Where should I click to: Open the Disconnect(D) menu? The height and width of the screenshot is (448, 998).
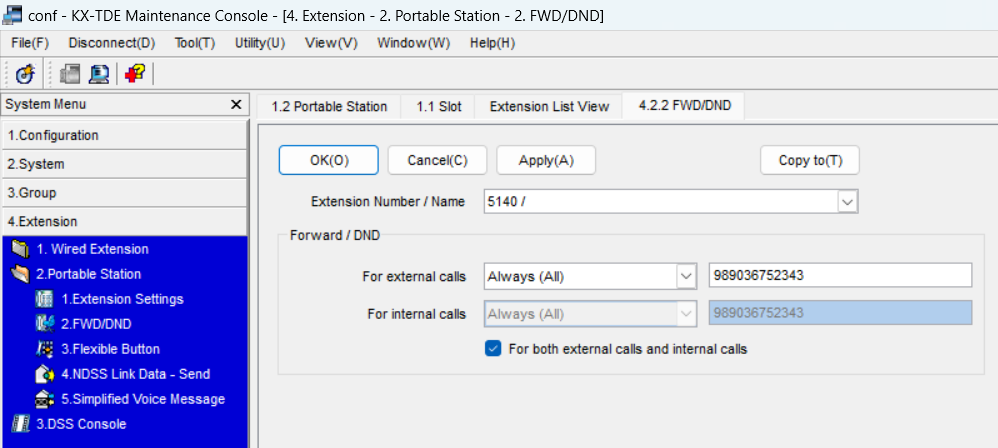(111, 43)
